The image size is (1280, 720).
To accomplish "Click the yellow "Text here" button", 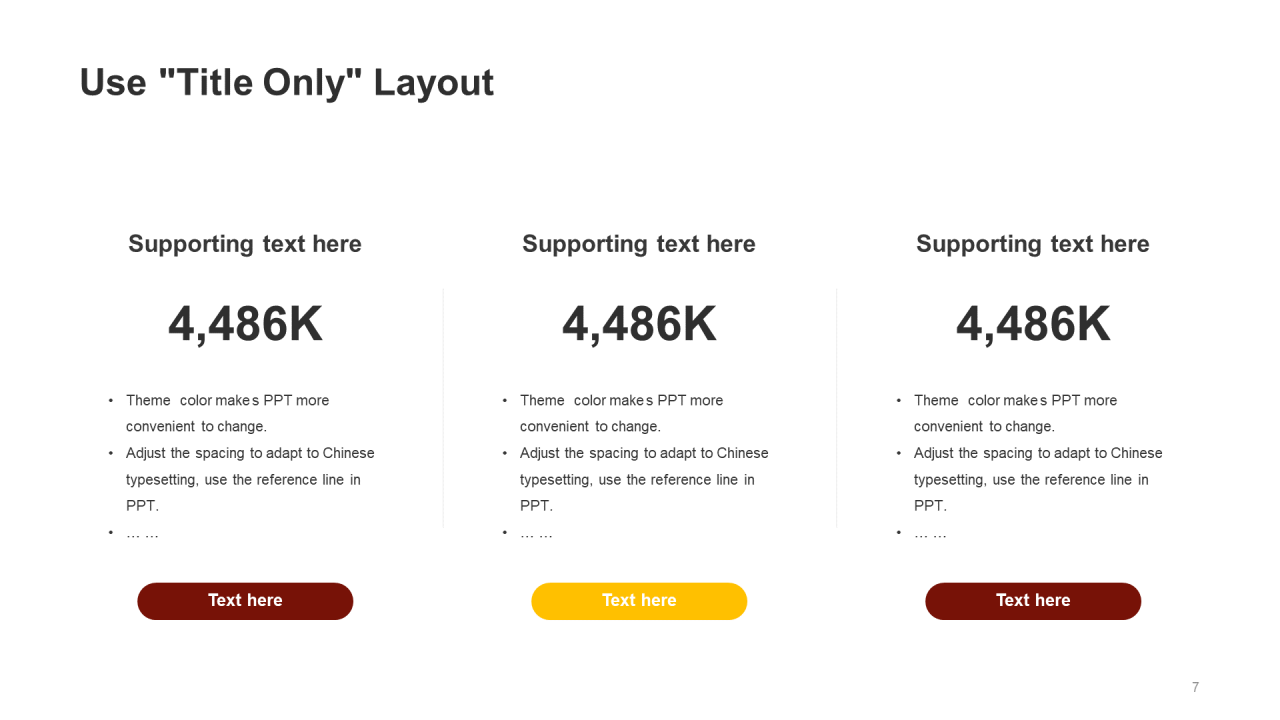I will [639, 601].
